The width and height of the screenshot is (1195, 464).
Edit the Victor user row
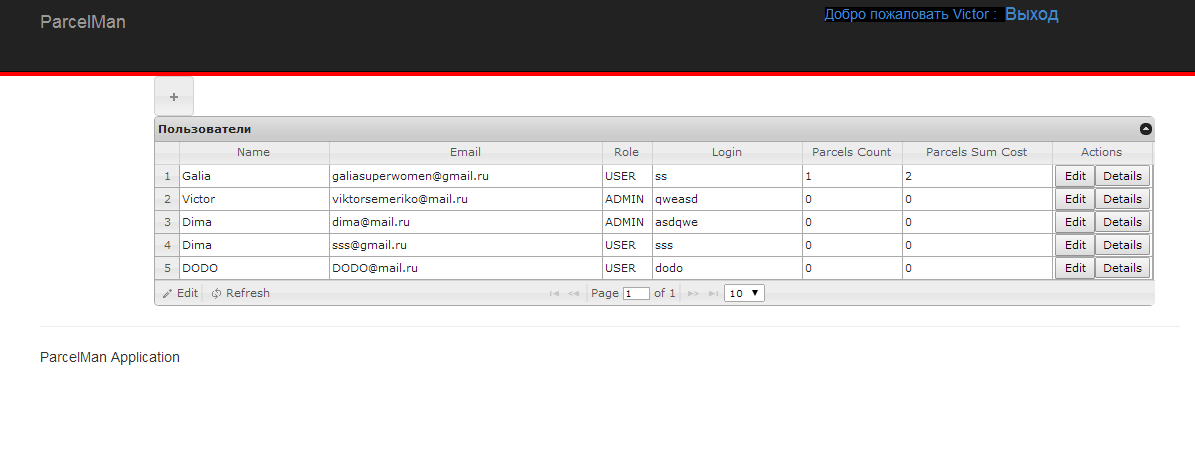[x=1075, y=199]
